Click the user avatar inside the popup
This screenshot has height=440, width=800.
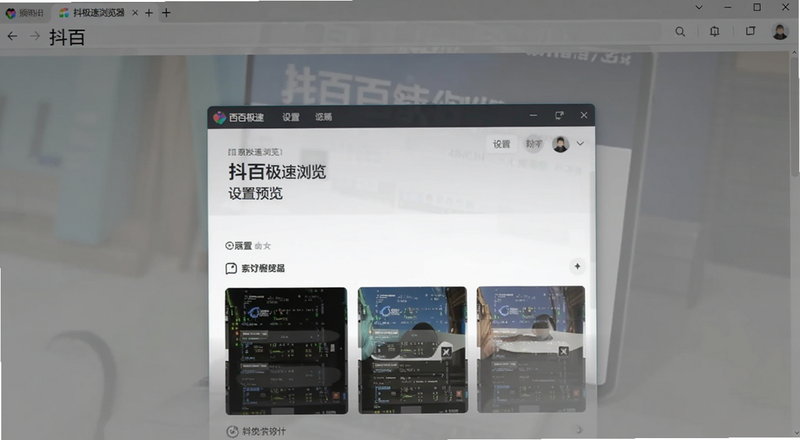click(560, 144)
